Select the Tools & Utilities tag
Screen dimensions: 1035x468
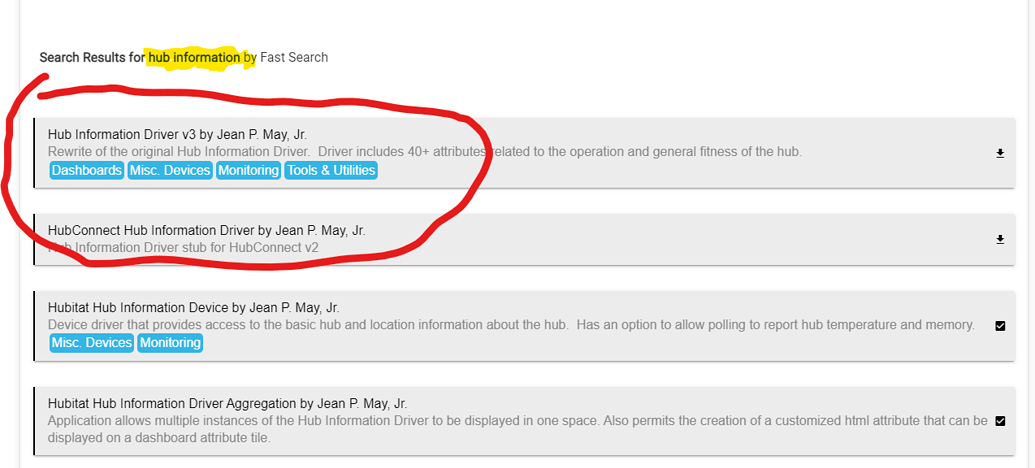(x=331, y=170)
